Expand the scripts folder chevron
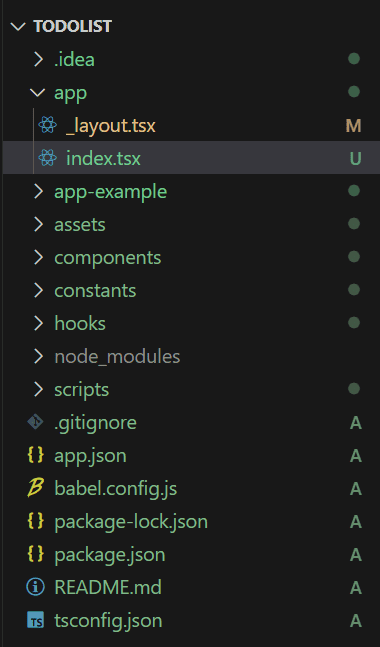This screenshot has height=647, width=380. 38,389
